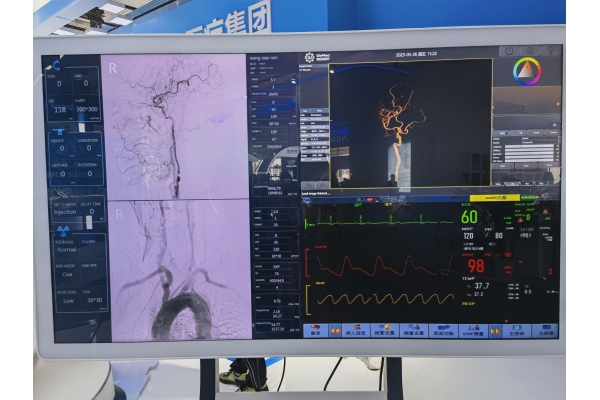Click the last button in the bottom toolbar
This screenshot has height=400, width=600.
(545, 330)
